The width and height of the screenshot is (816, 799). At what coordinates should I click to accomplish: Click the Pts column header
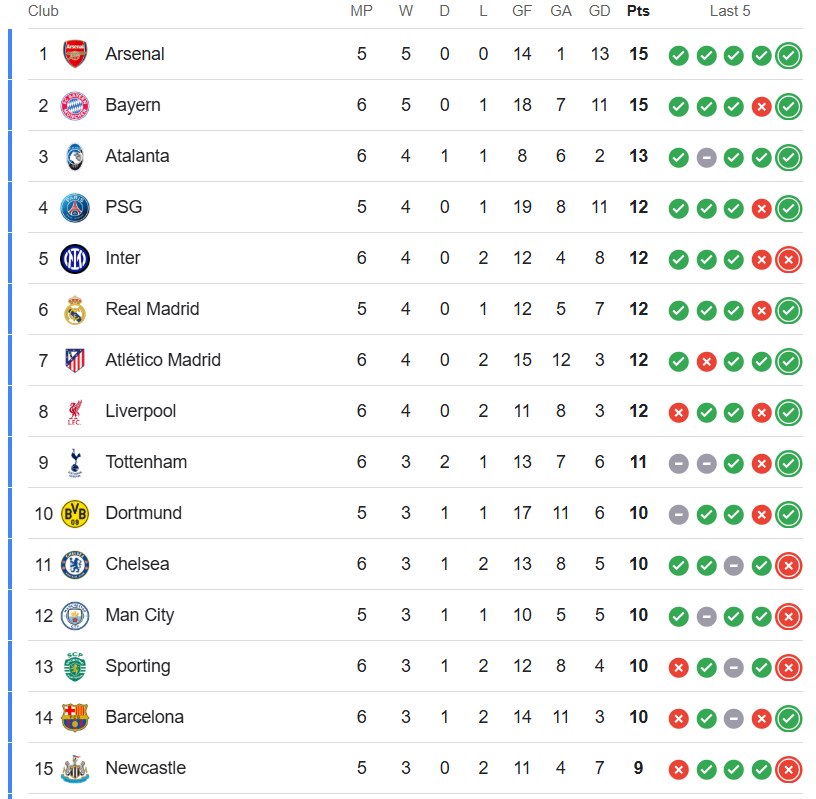click(x=638, y=11)
